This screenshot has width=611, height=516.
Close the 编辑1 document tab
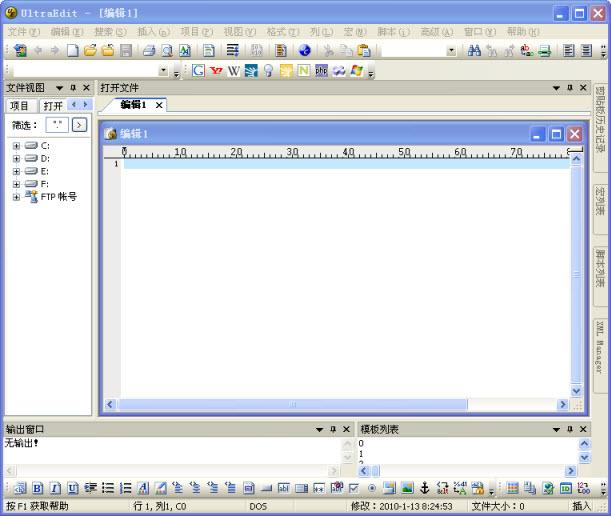click(x=159, y=105)
